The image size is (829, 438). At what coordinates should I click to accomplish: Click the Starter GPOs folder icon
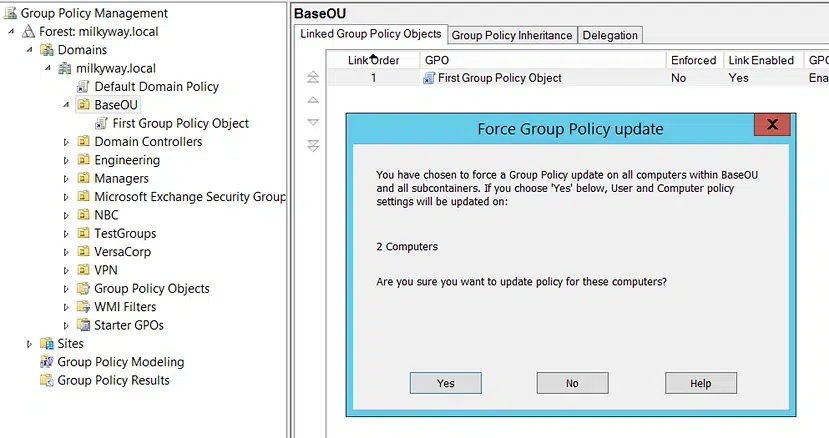tap(83, 325)
